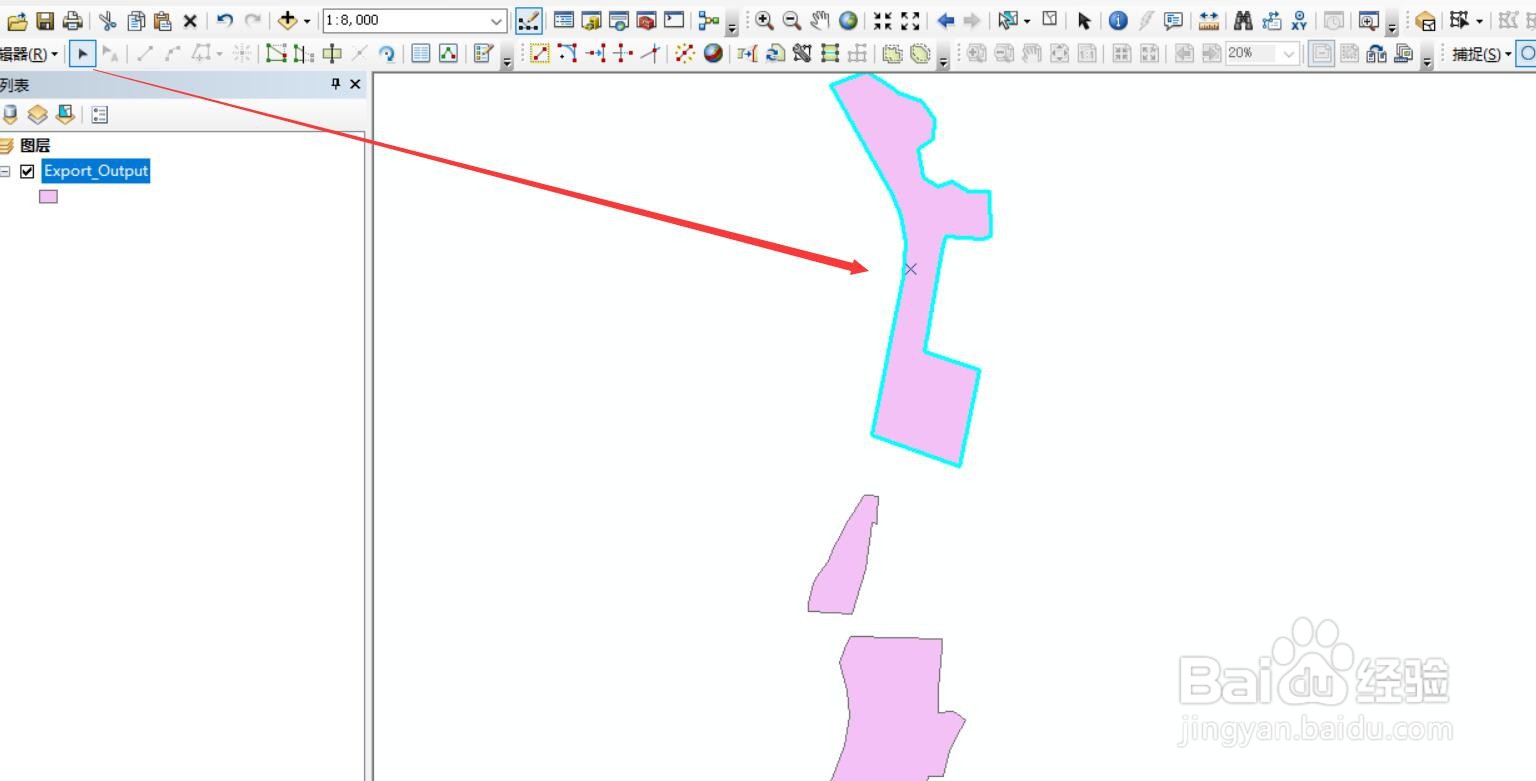The image size is (1536, 781).
Task: Toggle Export_Output layer visibility checkbox
Action: click(27, 171)
